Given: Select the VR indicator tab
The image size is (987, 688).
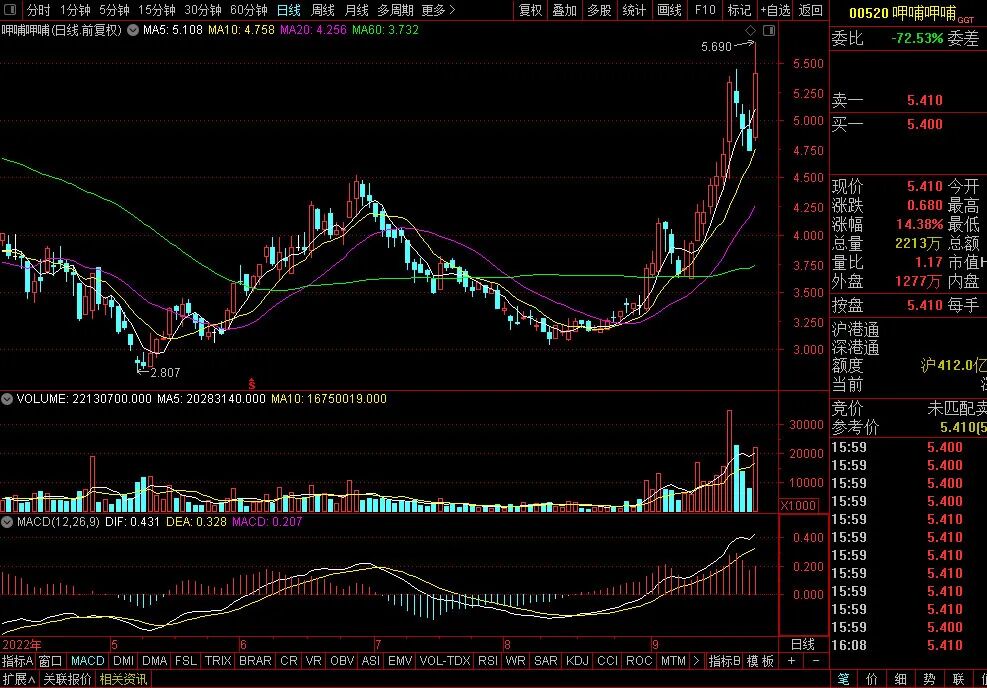Looking at the screenshot, I should [x=313, y=661].
